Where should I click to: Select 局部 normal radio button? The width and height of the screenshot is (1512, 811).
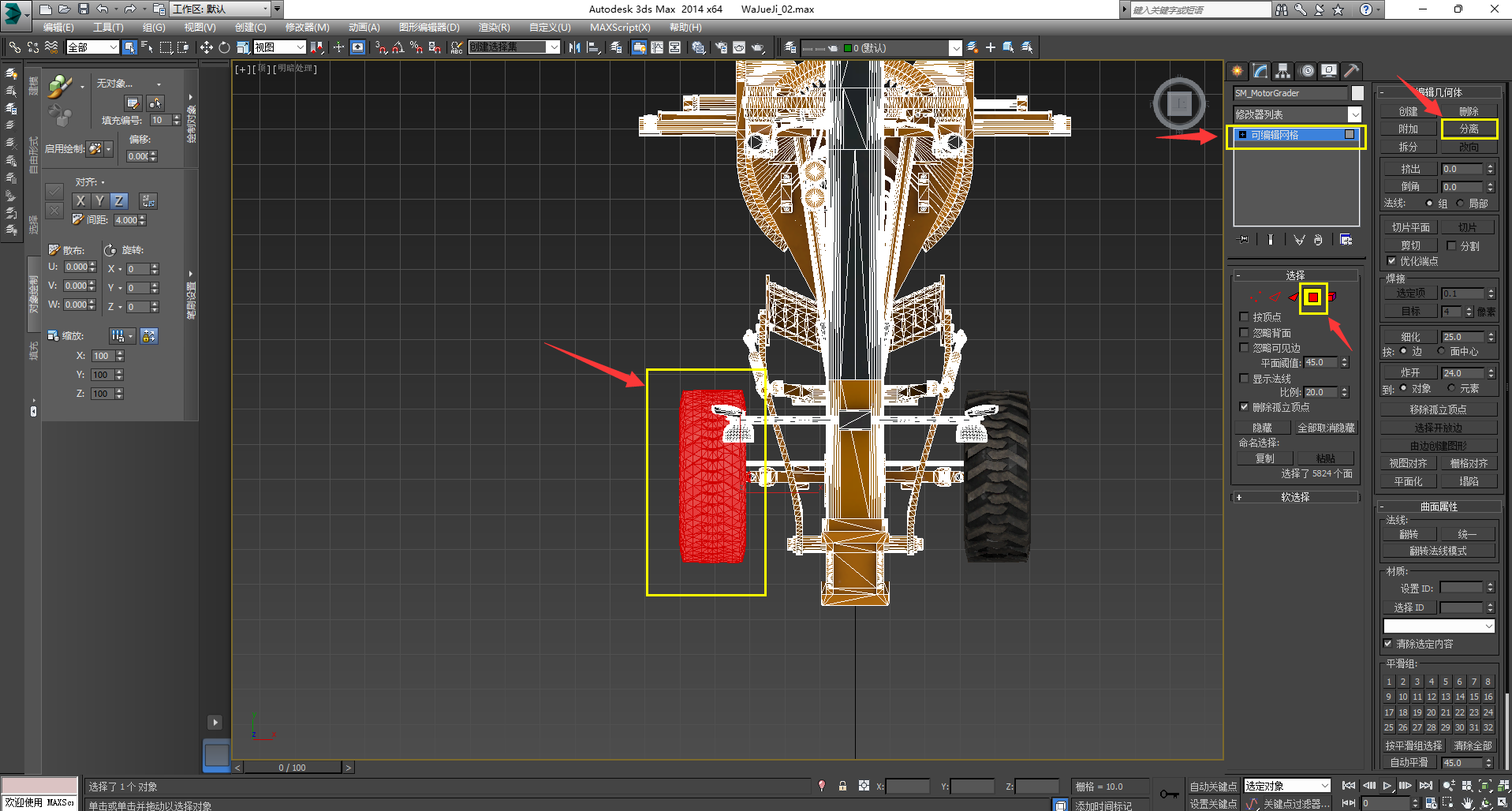(x=1460, y=204)
